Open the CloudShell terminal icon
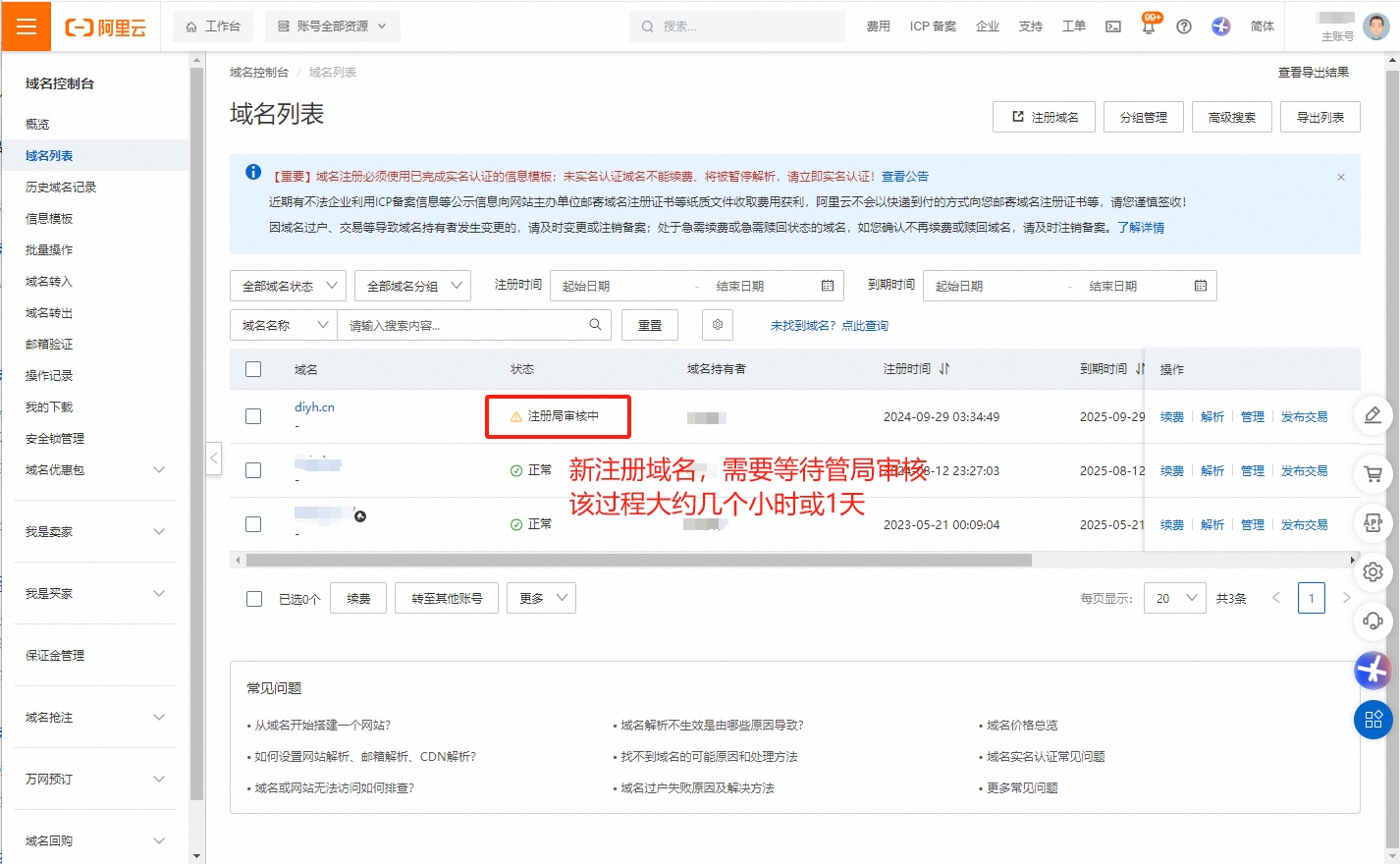 point(1112,26)
